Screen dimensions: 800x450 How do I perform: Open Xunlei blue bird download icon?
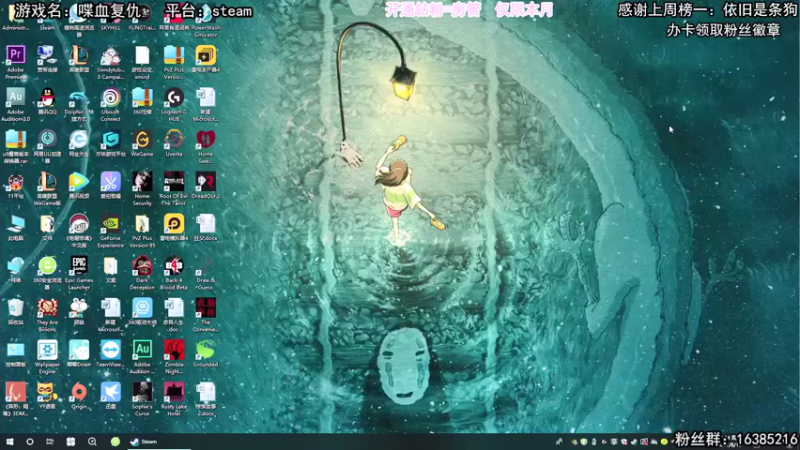pos(110,398)
